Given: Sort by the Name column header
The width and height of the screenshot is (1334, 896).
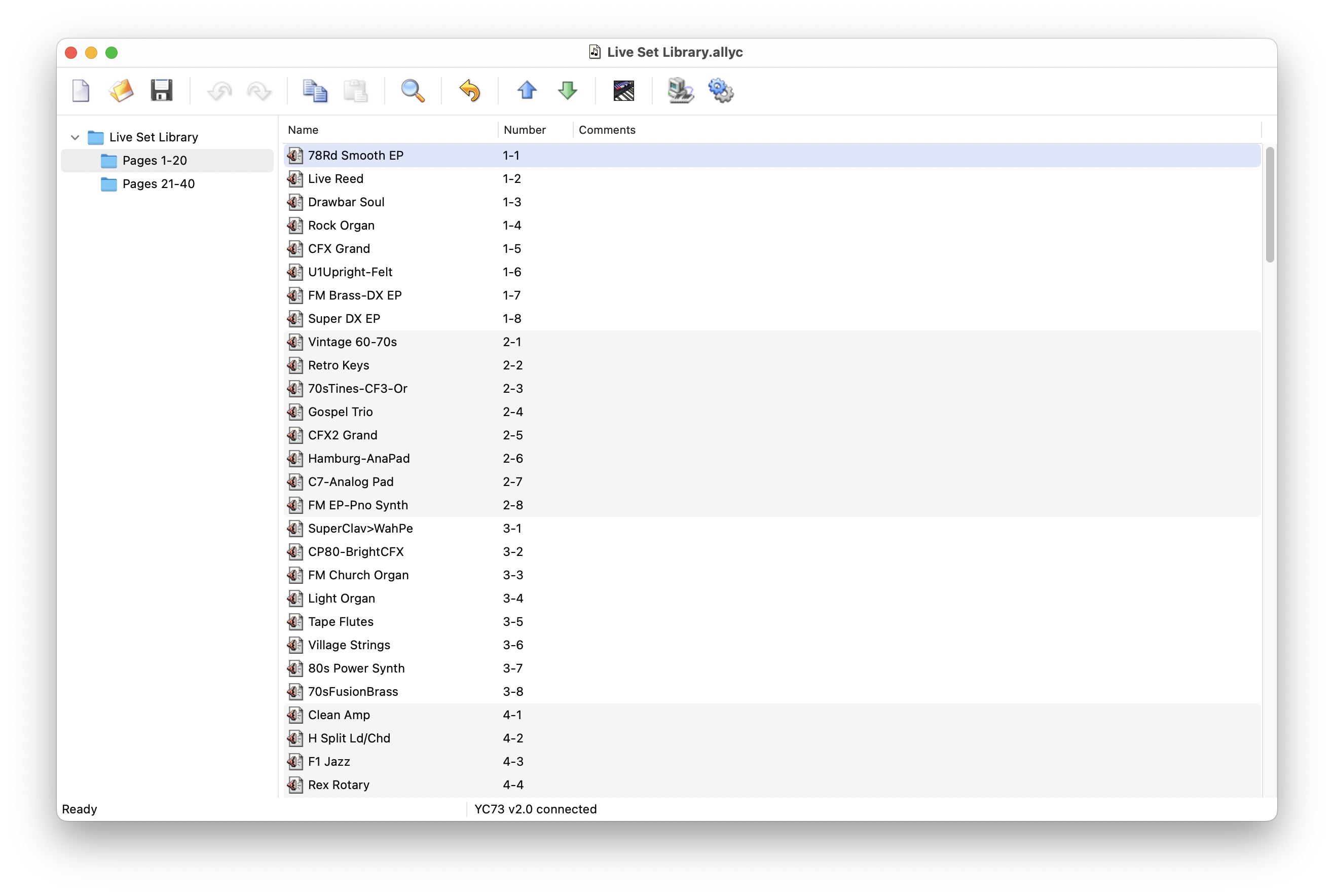Looking at the screenshot, I should coord(303,130).
